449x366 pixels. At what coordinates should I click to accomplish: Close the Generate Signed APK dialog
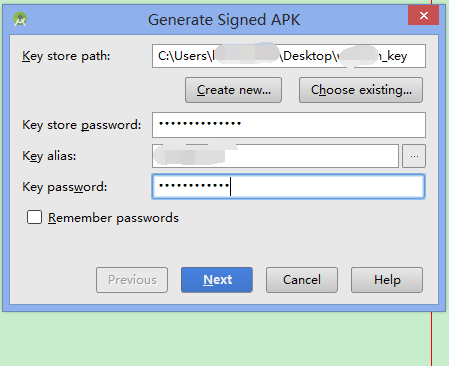pyautogui.click(x=423, y=15)
